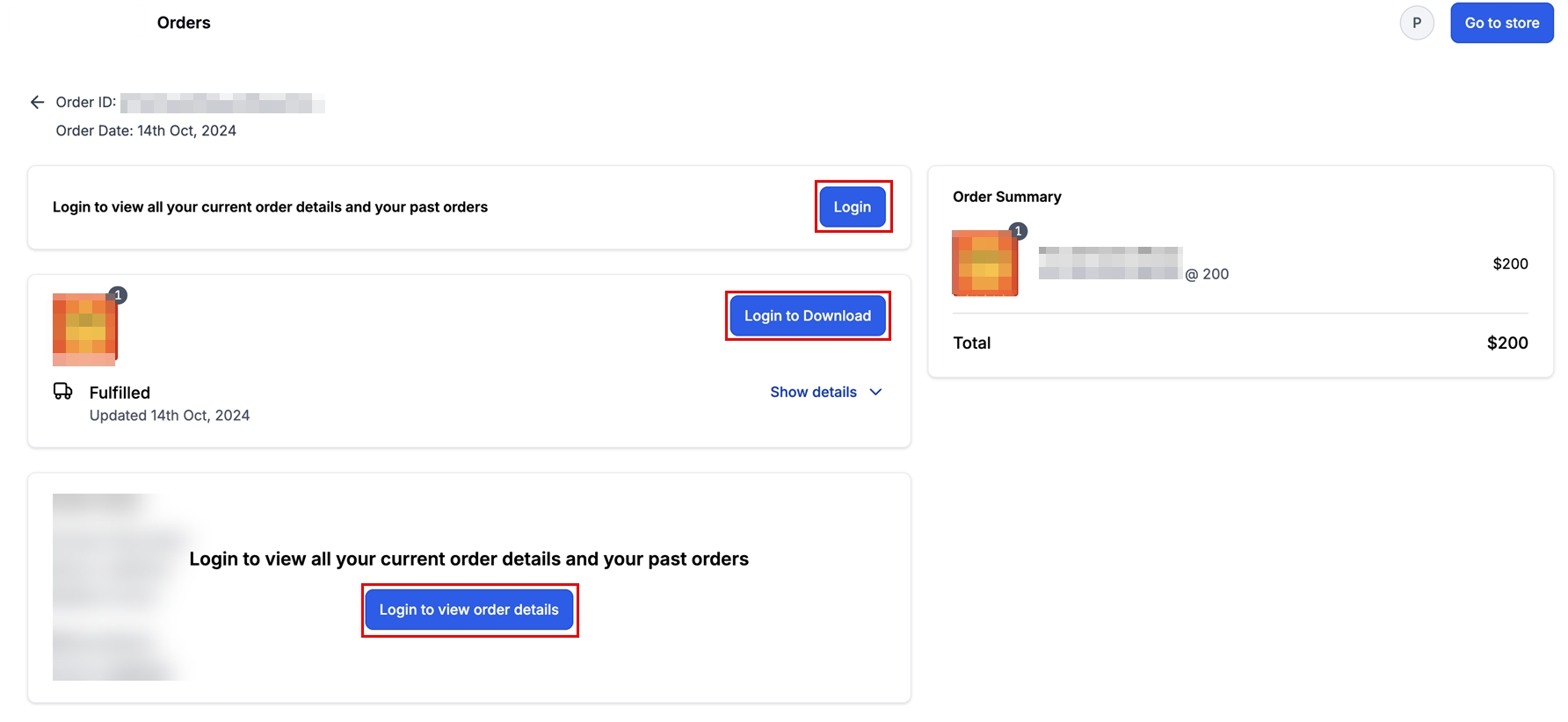Click the blurred order details preview
1568x722 pixels.
[x=114, y=587]
